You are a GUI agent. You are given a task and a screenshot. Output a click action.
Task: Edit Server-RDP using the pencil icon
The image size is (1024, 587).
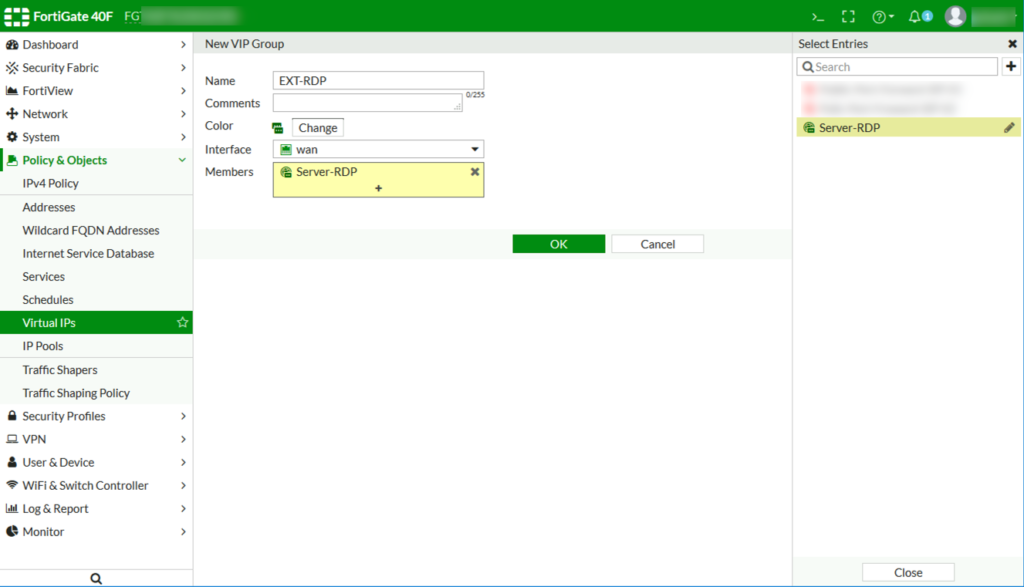point(1010,127)
